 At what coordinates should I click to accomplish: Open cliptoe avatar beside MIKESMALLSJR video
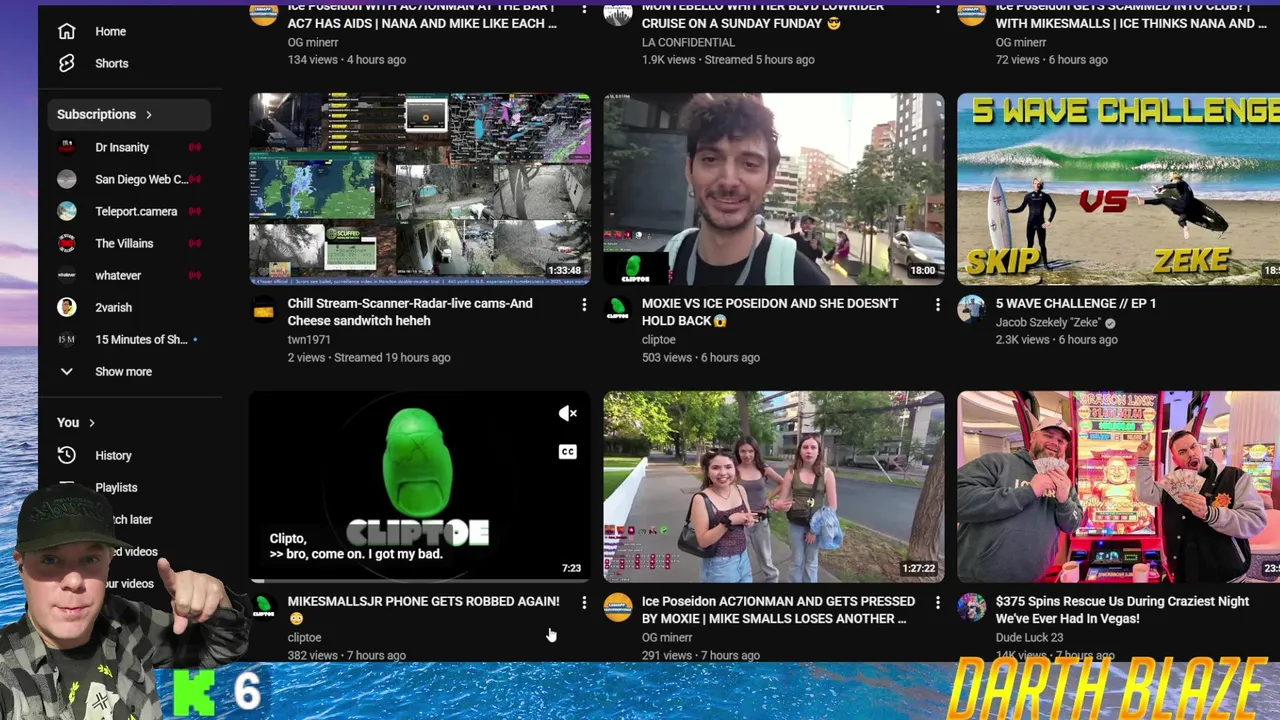click(x=264, y=608)
